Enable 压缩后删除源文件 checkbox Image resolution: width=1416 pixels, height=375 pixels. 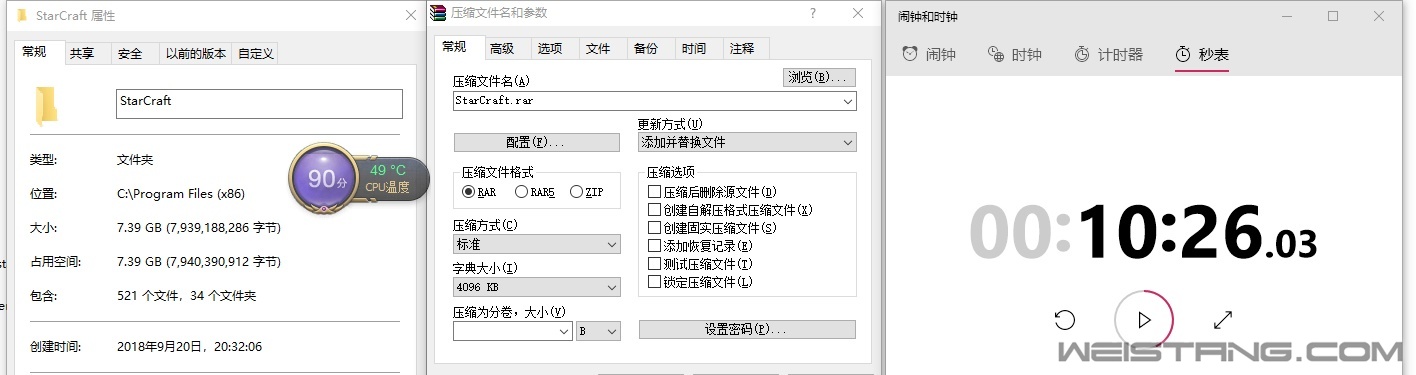coord(713,192)
